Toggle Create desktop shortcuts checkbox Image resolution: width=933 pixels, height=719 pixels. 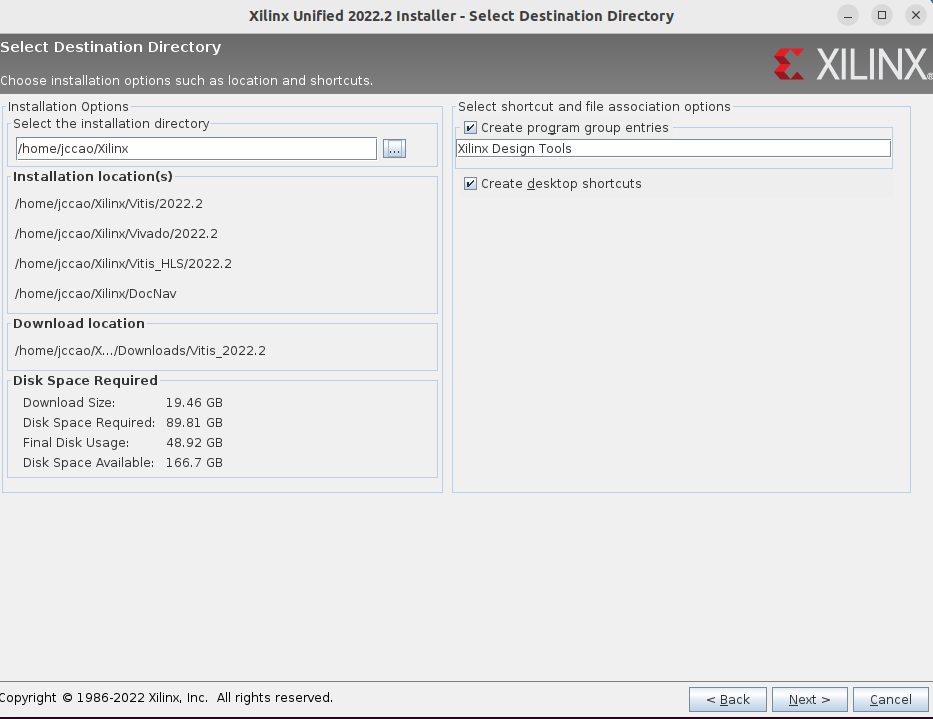tap(470, 183)
